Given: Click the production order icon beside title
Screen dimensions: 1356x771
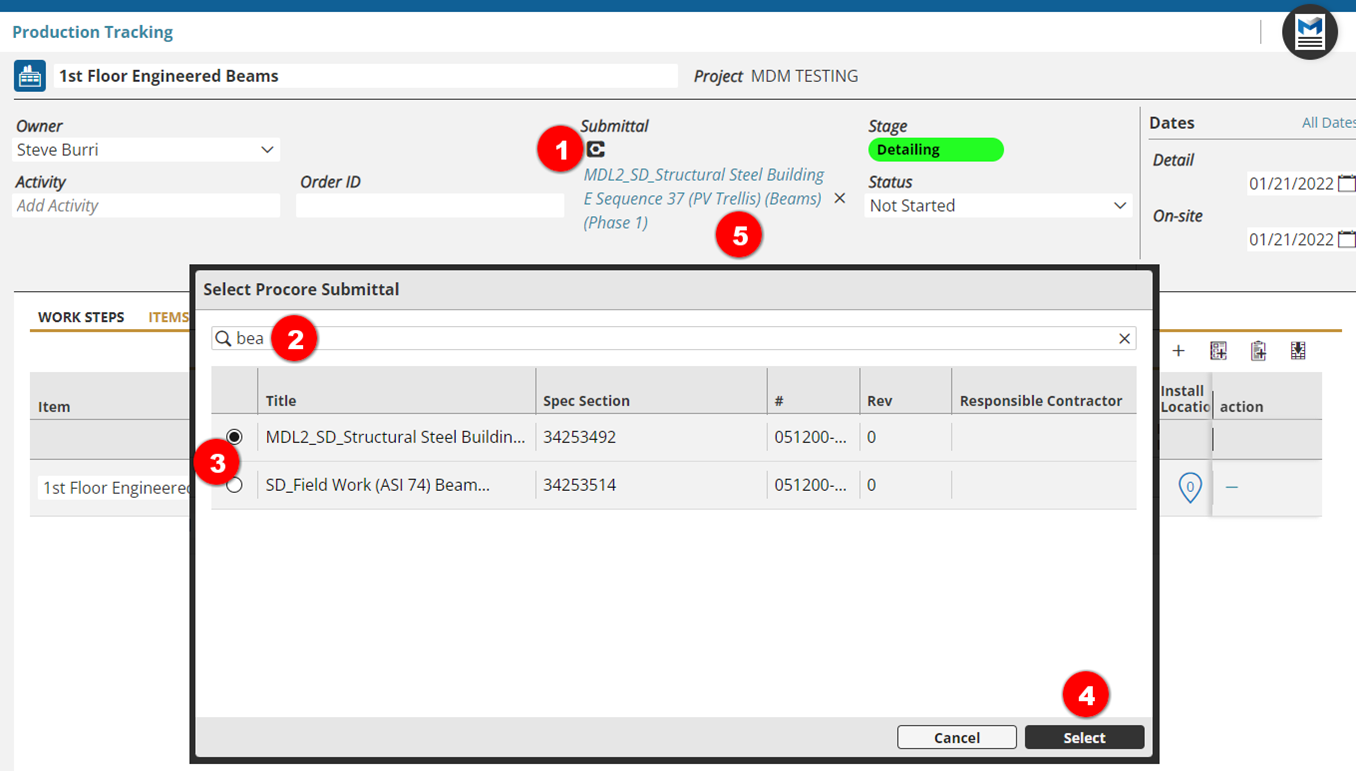Looking at the screenshot, I should 30,76.
